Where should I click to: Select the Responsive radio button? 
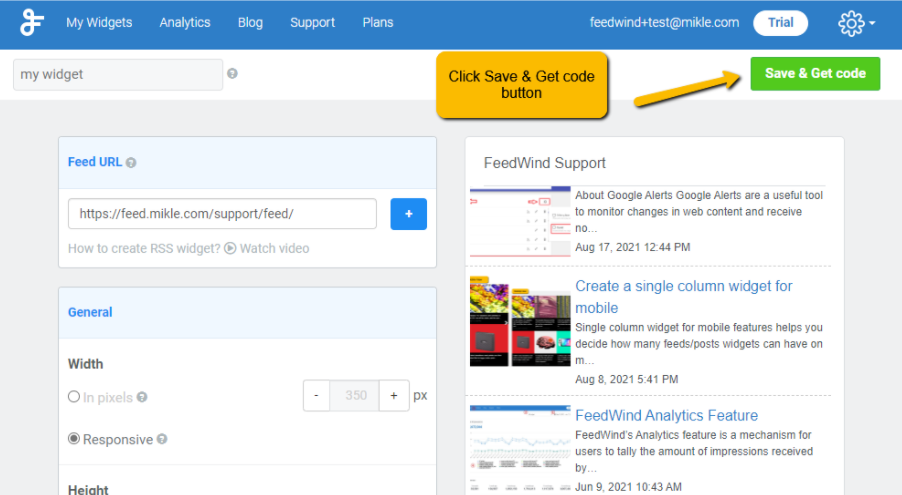(x=74, y=439)
